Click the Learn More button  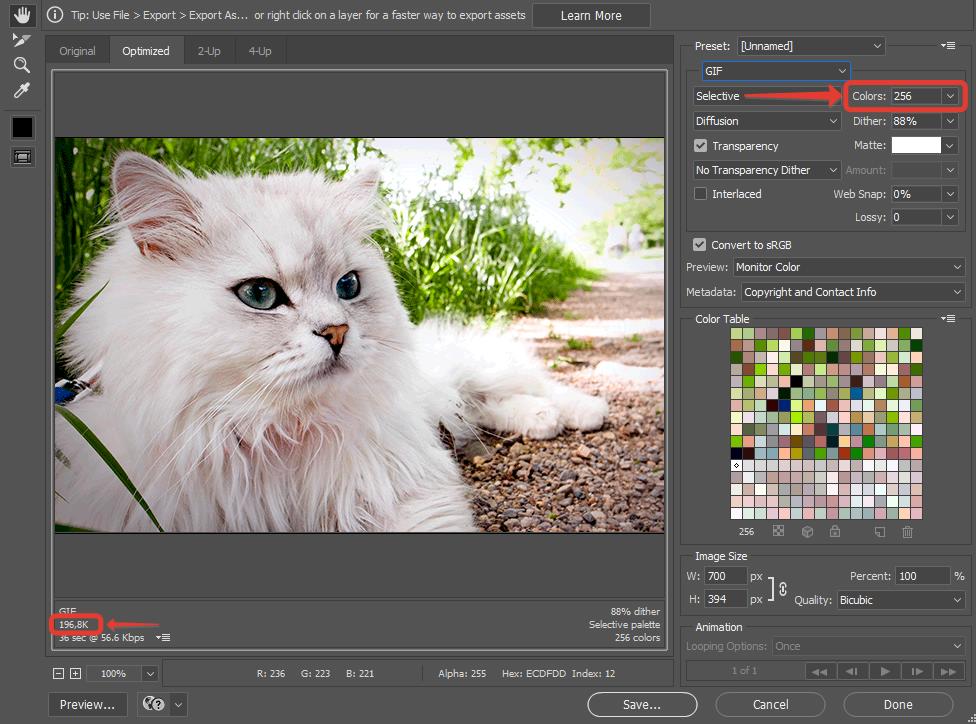point(591,16)
